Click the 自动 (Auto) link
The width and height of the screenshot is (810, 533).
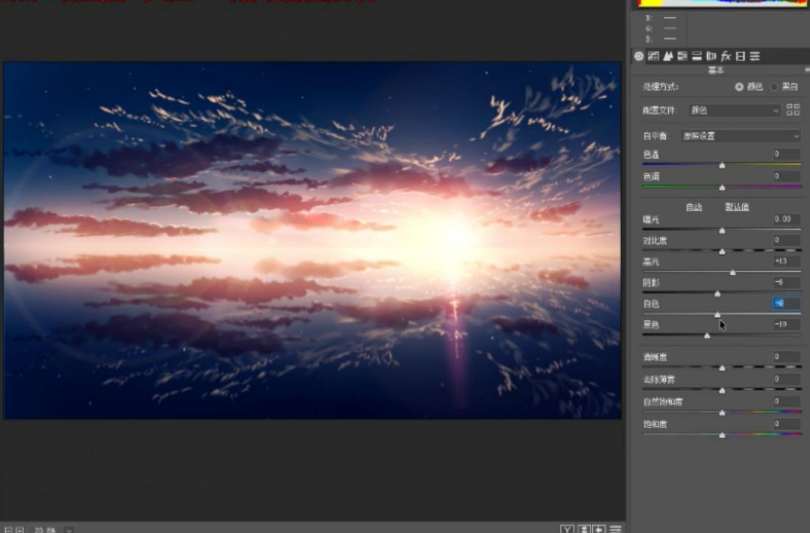(694, 207)
